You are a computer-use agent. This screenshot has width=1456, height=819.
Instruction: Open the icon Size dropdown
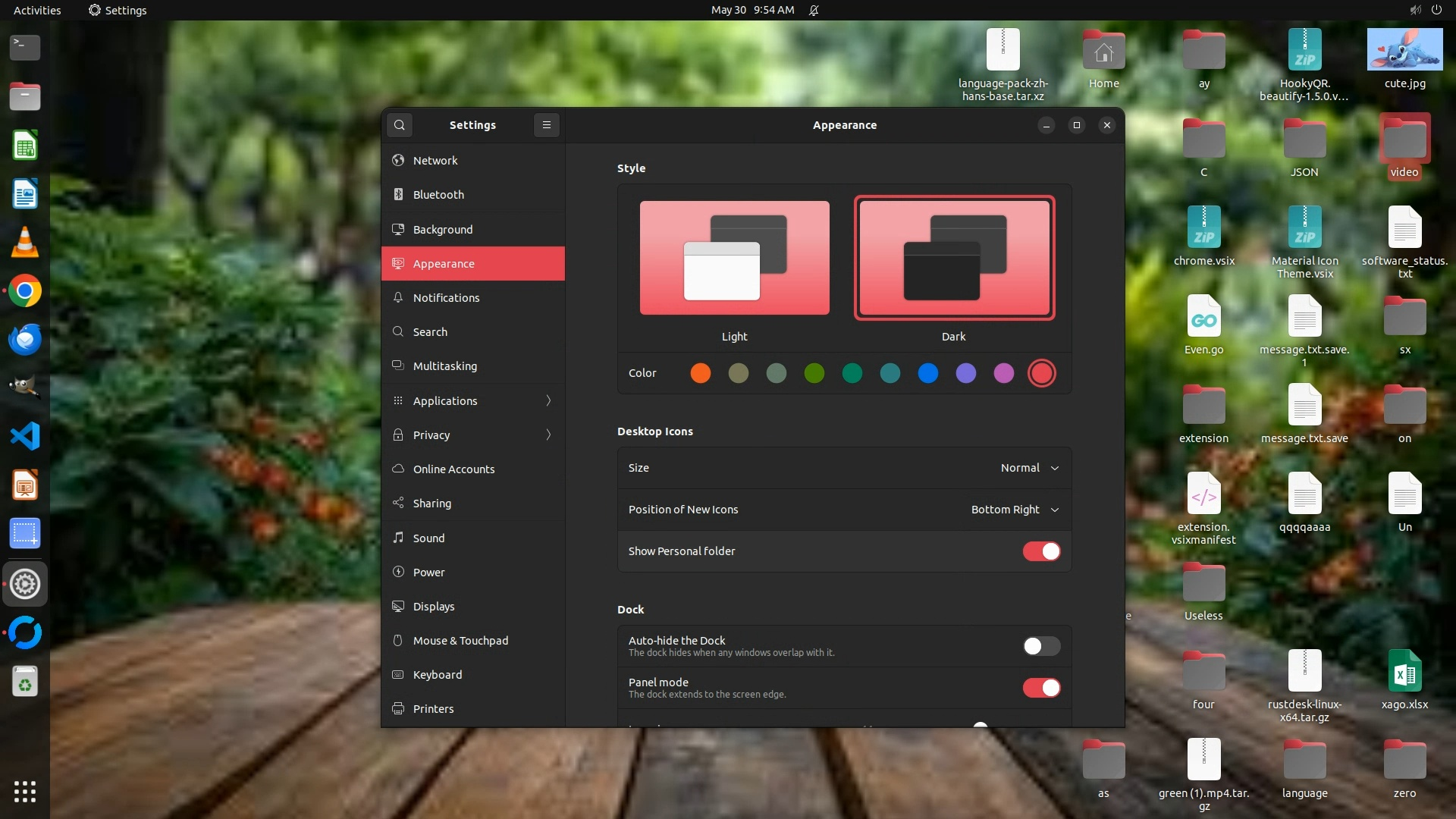pos(1029,468)
